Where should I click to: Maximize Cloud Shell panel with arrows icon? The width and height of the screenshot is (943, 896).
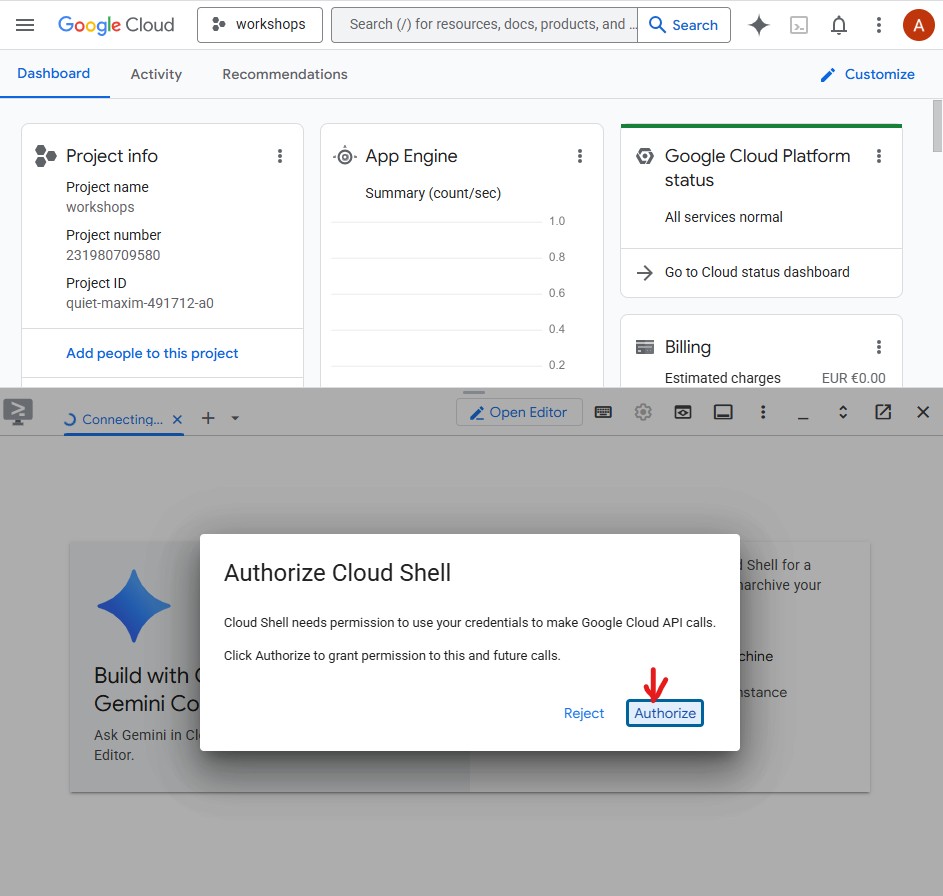[843, 412]
